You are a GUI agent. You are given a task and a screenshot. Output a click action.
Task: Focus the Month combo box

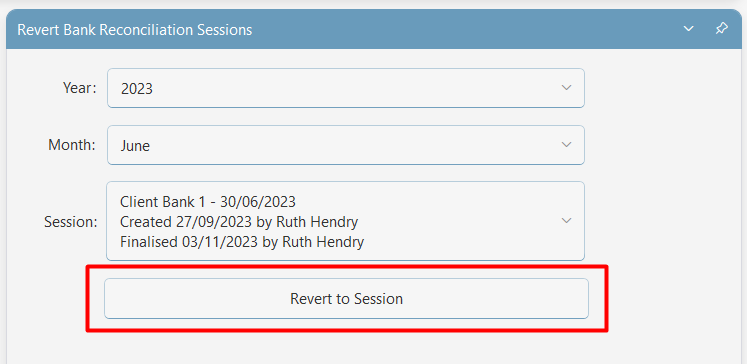(x=346, y=145)
